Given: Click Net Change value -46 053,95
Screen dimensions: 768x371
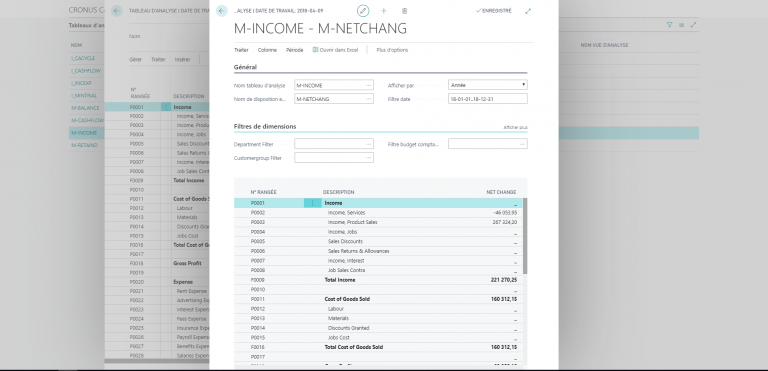Looking at the screenshot, I should pos(505,213).
